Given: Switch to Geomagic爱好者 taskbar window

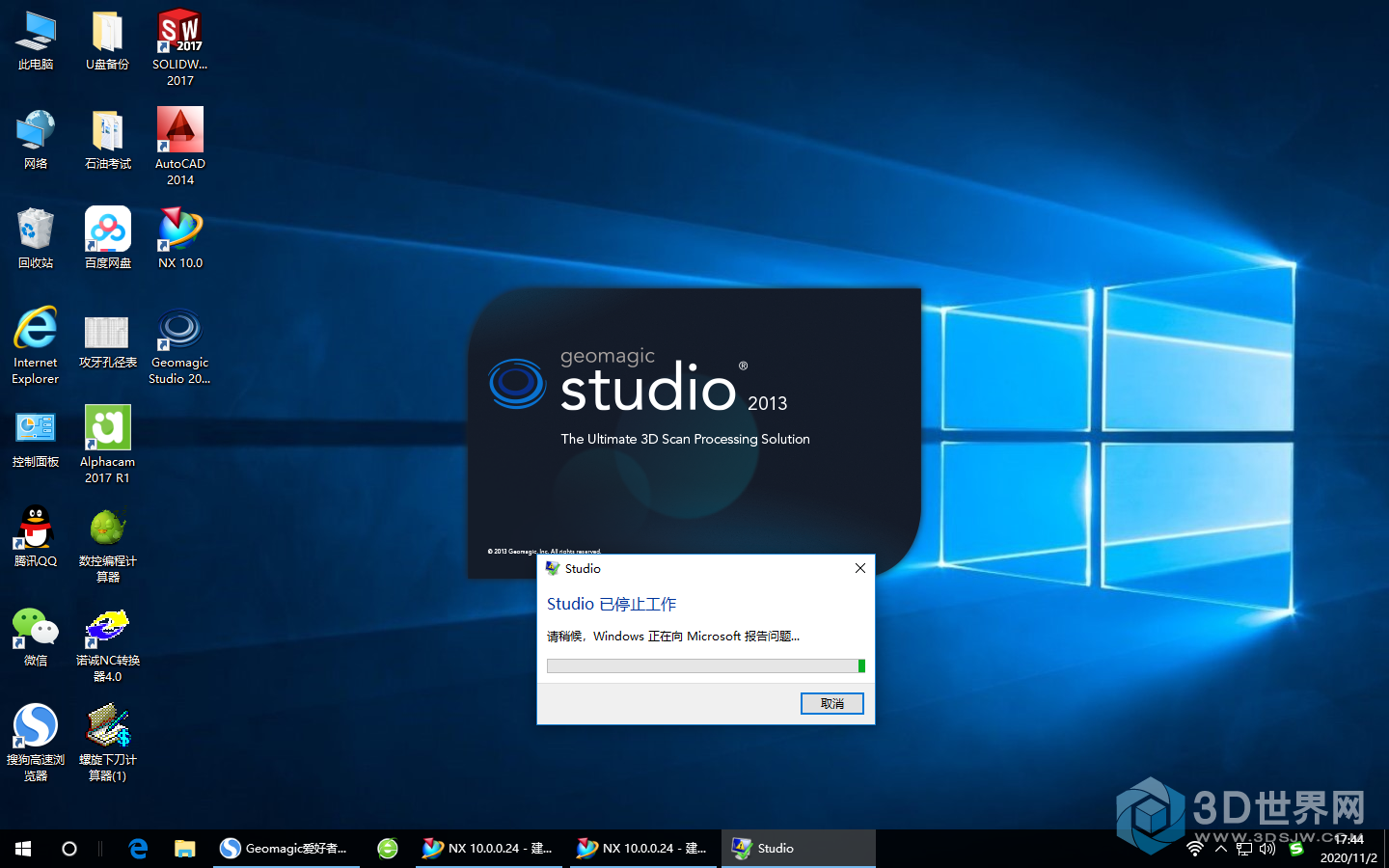Looking at the screenshot, I should pyautogui.click(x=286, y=849).
